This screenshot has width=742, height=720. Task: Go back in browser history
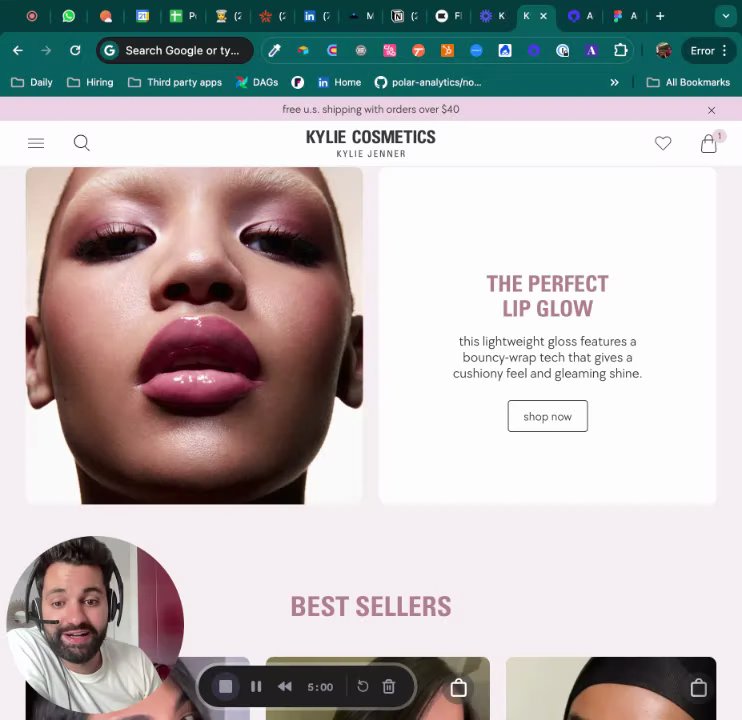18,50
